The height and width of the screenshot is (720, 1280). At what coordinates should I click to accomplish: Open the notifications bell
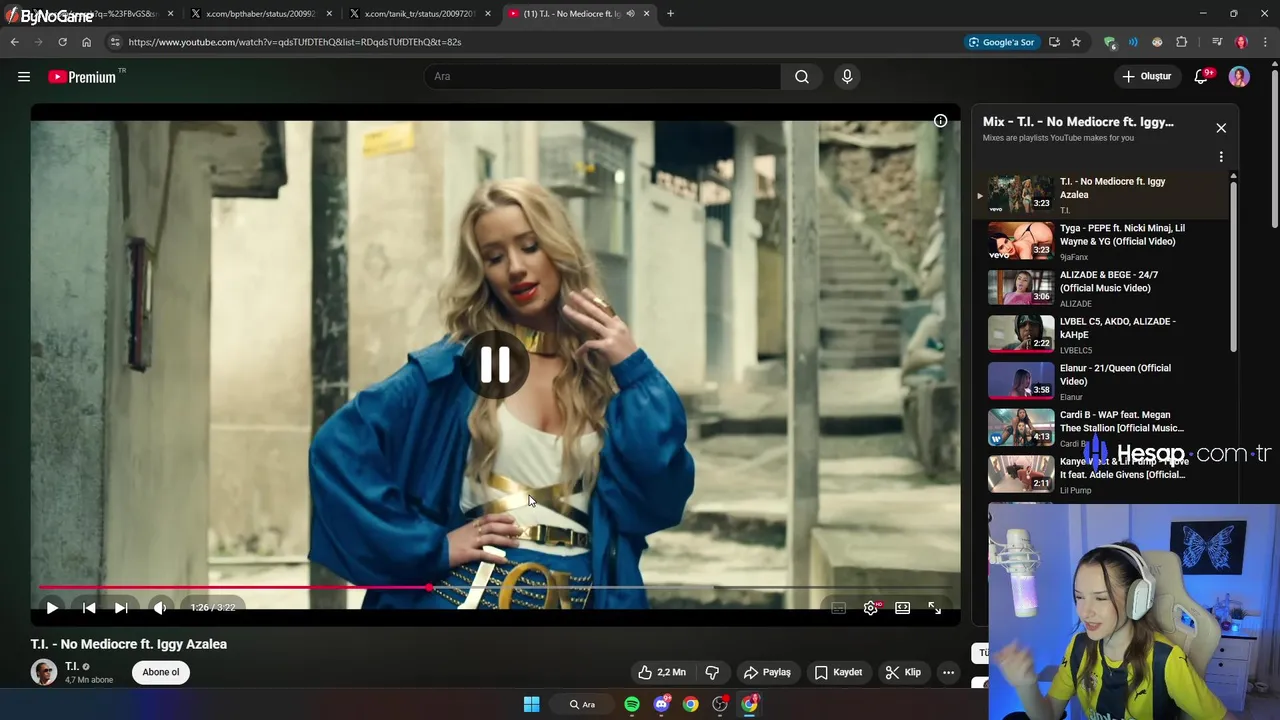[1202, 76]
